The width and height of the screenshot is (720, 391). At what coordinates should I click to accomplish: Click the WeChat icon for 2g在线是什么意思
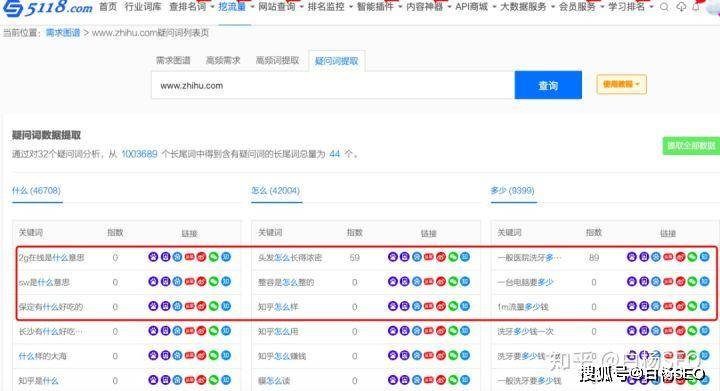pyautogui.click(x=214, y=257)
